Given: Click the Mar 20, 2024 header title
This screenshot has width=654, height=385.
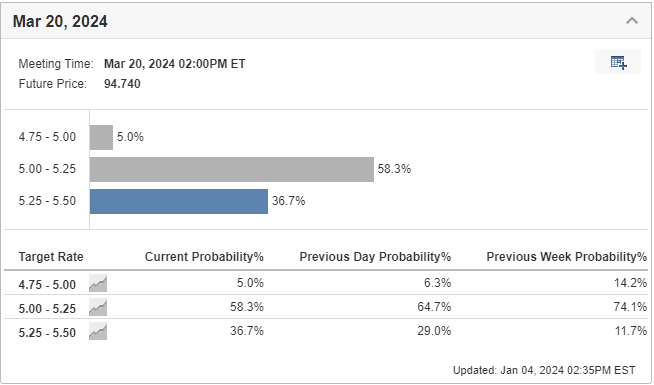Looking at the screenshot, I should 60,21.
